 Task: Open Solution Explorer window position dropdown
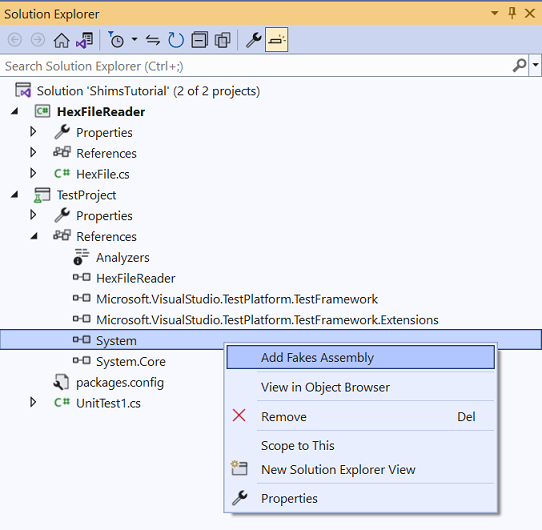point(495,13)
